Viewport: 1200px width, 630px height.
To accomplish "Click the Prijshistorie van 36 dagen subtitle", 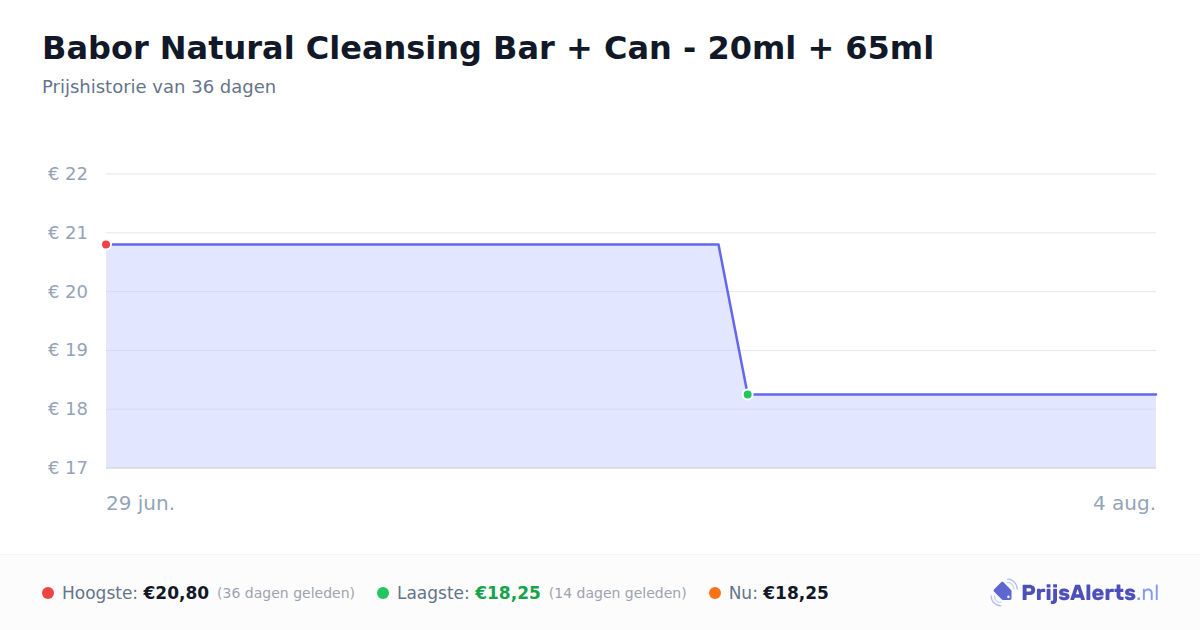I will click(159, 87).
